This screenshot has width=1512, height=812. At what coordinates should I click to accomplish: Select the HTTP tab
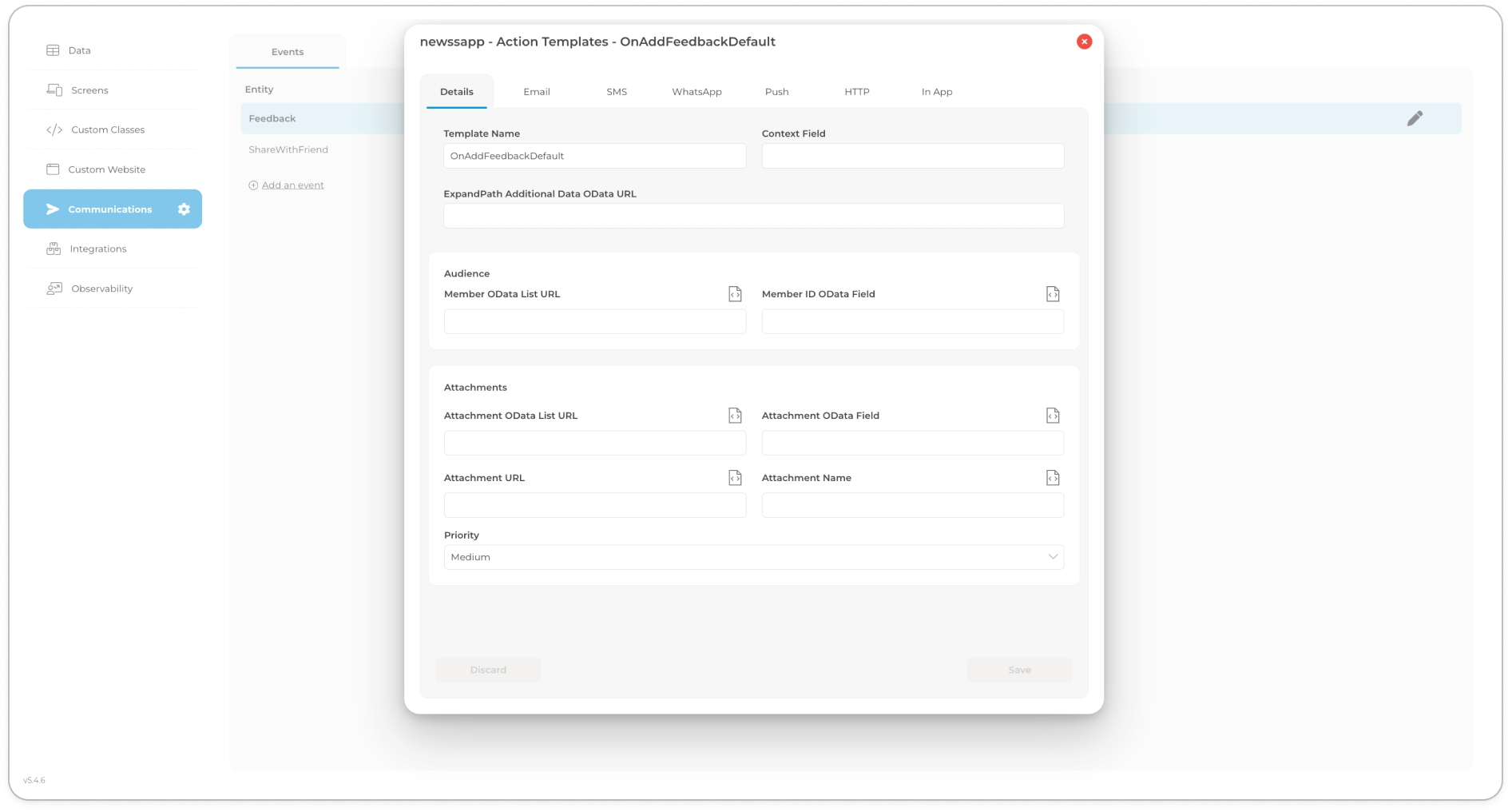pyautogui.click(x=856, y=92)
